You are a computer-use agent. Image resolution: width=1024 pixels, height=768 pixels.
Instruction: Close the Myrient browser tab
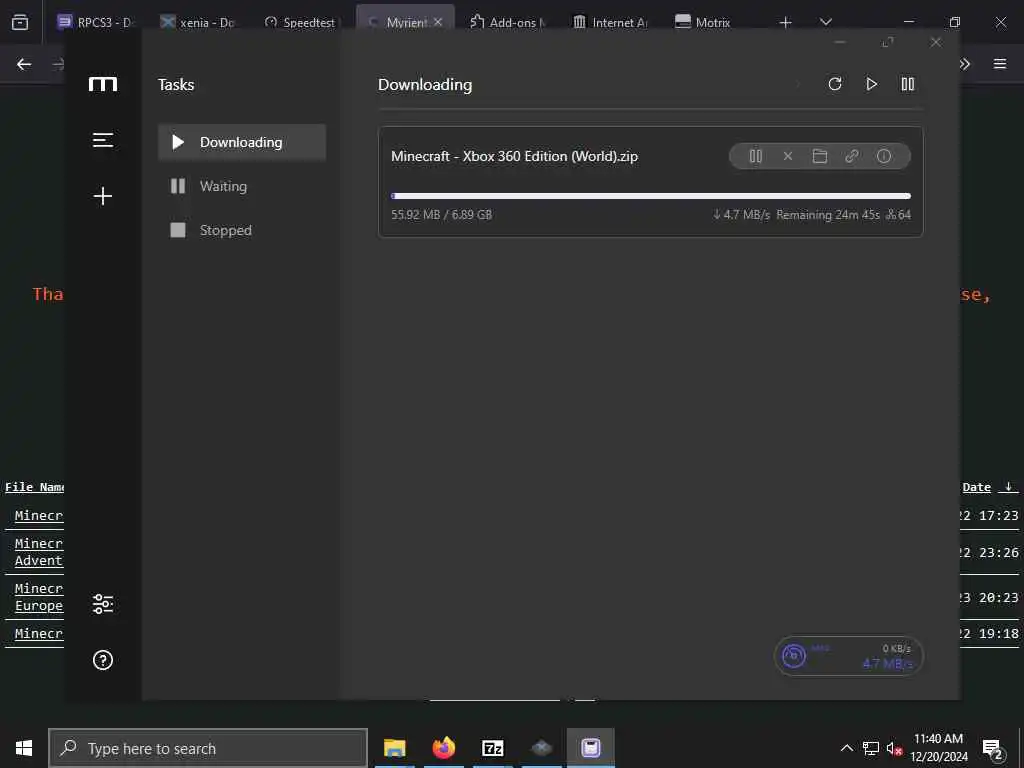point(438,22)
